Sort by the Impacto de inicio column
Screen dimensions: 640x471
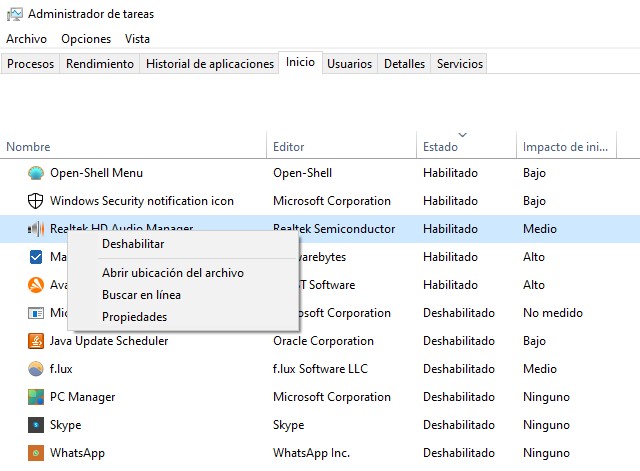(567, 147)
